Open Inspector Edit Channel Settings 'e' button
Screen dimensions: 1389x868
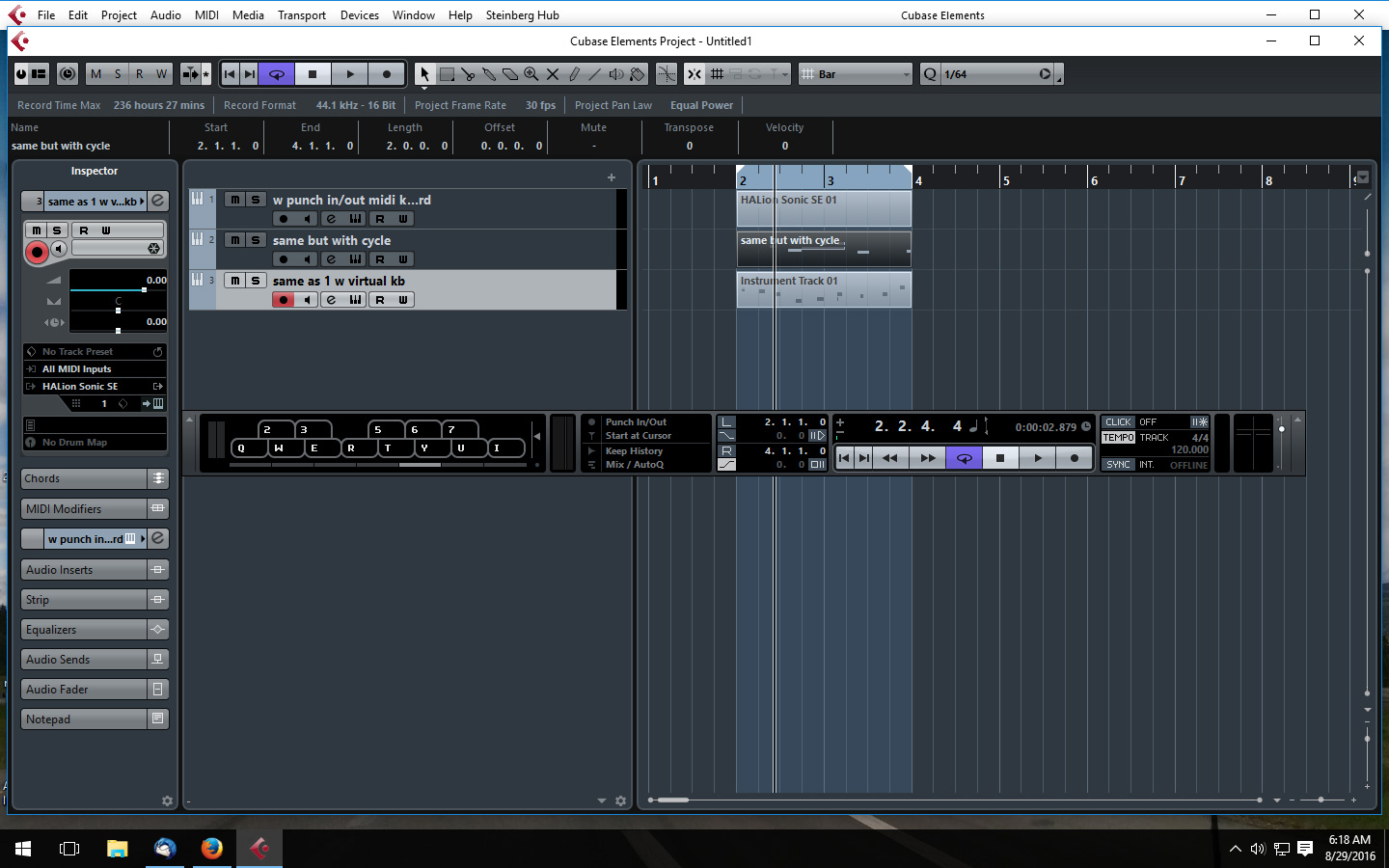[158, 201]
